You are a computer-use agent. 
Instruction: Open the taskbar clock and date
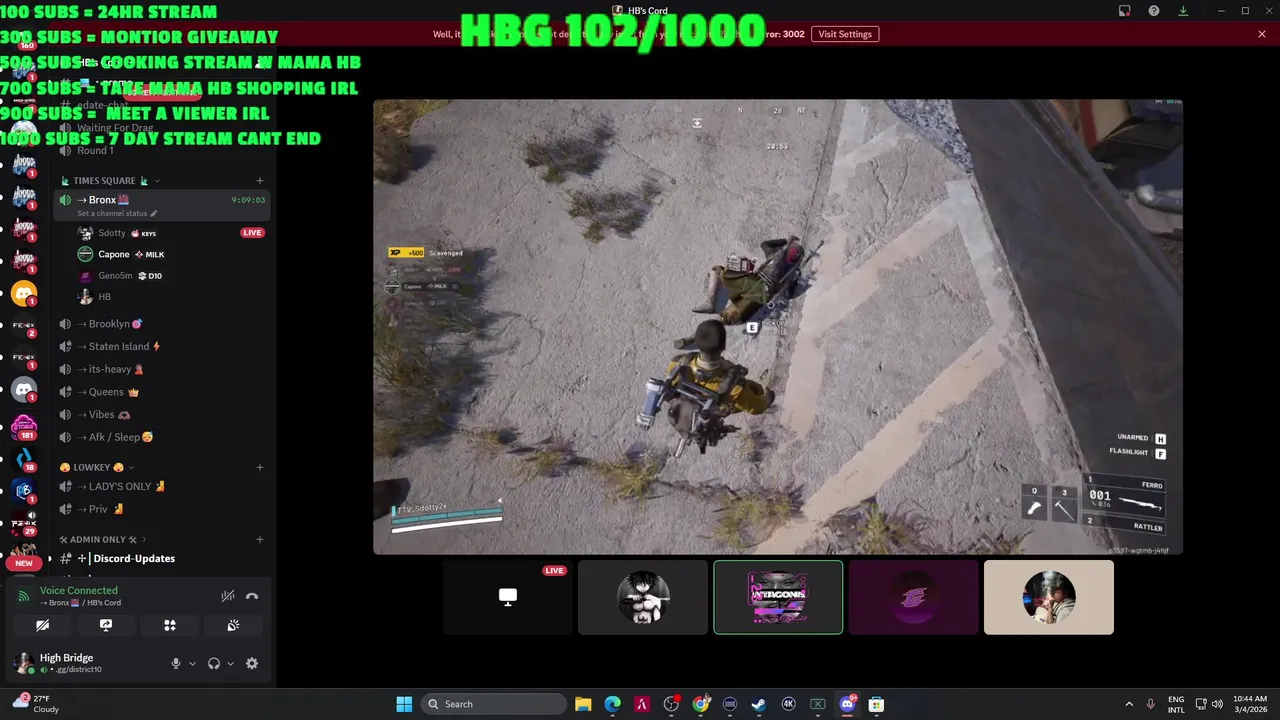click(1250, 704)
